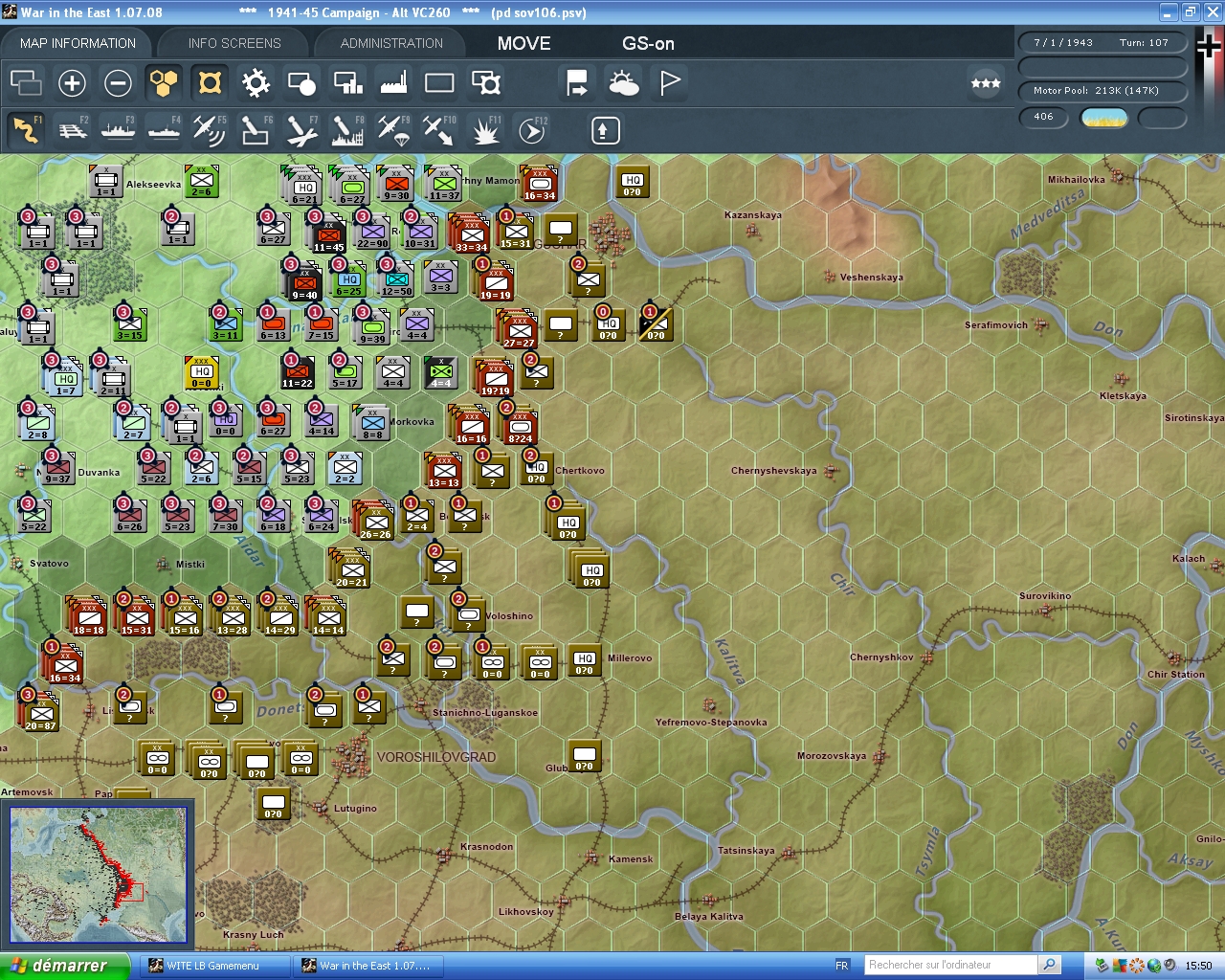Image resolution: width=1225 pixels, height=980 pixels.
Task: Click the Surovikino town label
Action: 1045,596
